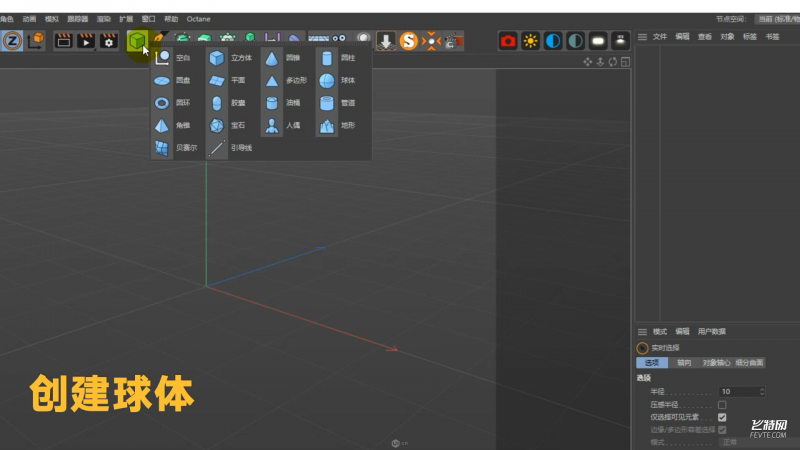The image size is (800, 450).
Task: Click the orange S plugin icon
Action: click(x=408, y=41)
